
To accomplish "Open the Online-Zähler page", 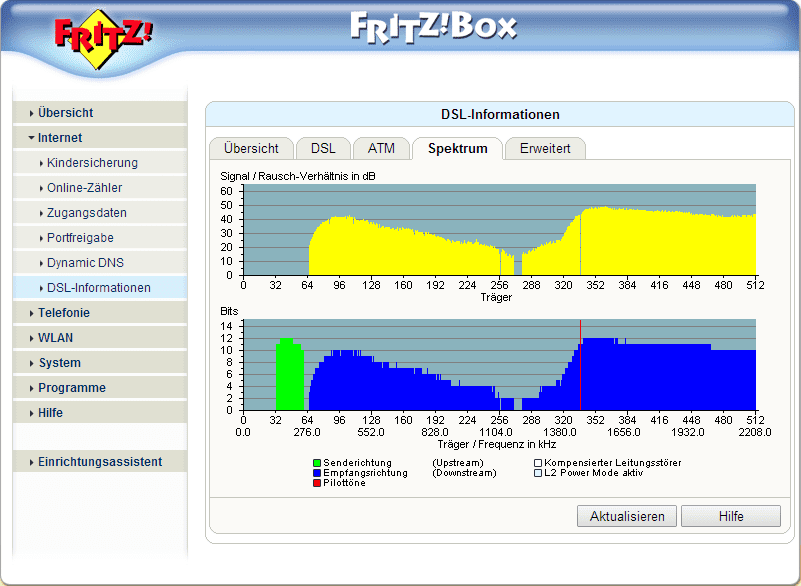I will tap(85, 188).
